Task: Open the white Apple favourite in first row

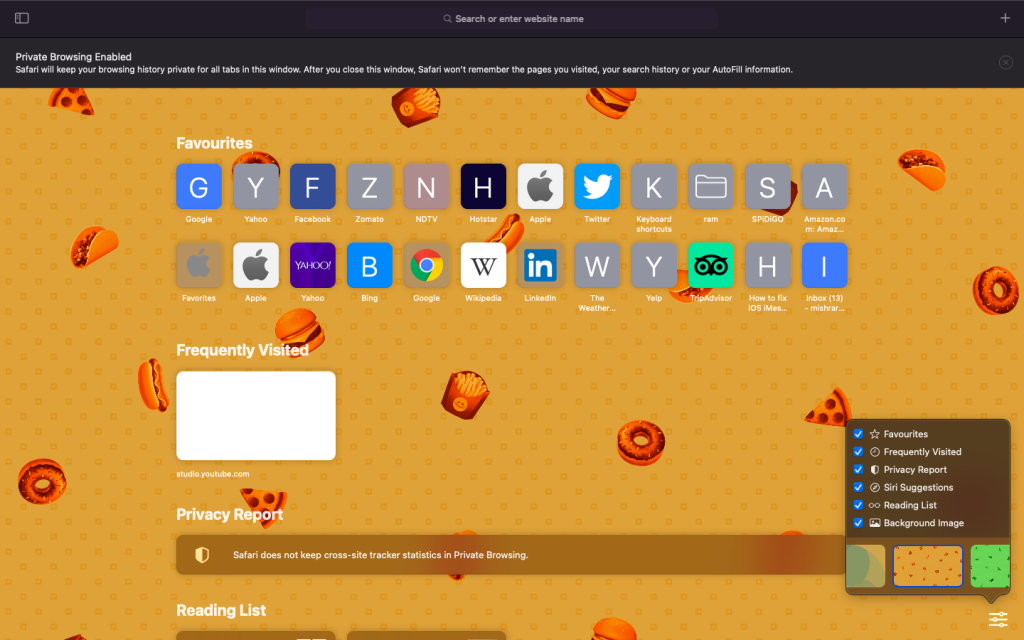Action: coord(540,187)
